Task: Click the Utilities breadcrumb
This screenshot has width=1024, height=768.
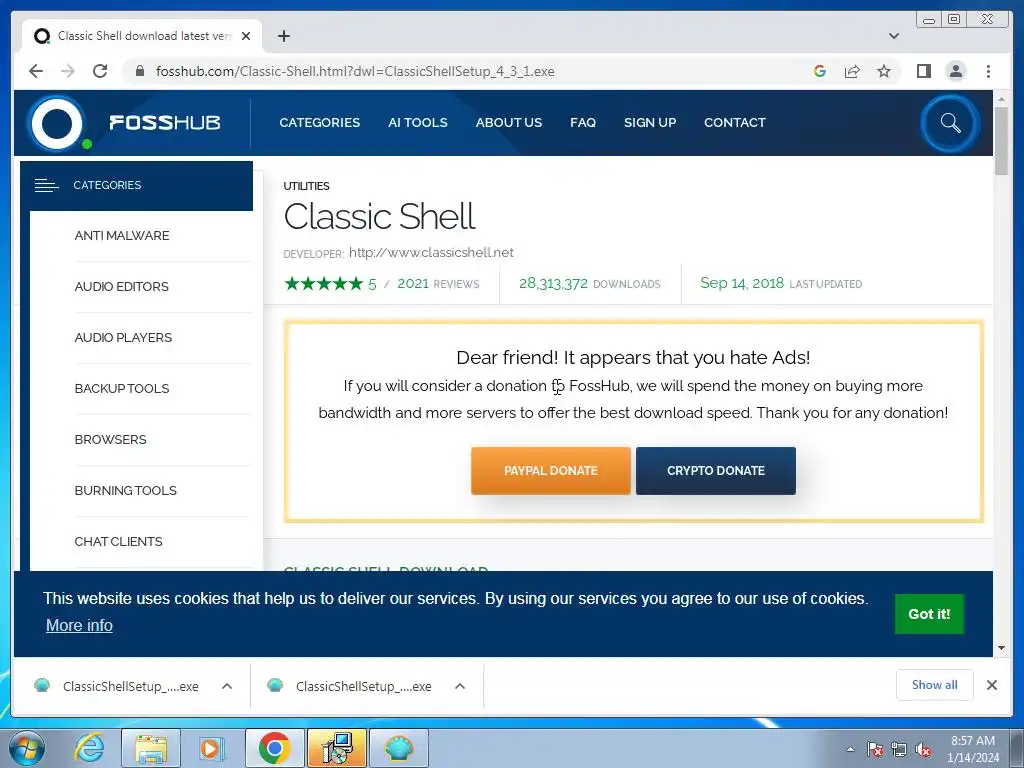Action: point(306,186)
